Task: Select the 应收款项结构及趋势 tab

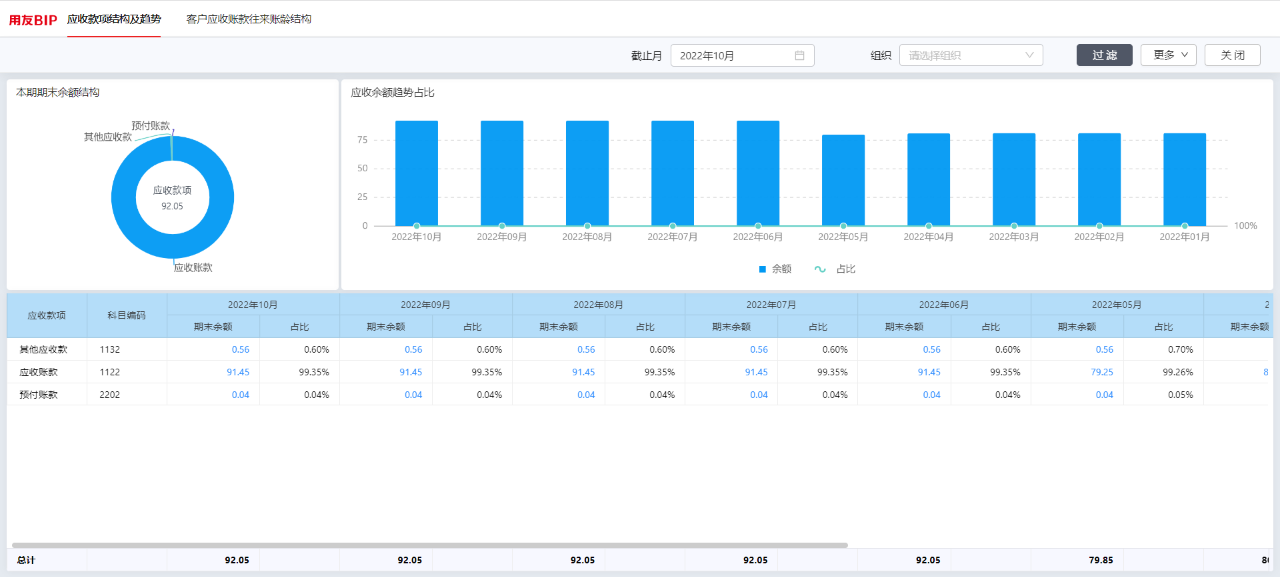Action: 114,19
